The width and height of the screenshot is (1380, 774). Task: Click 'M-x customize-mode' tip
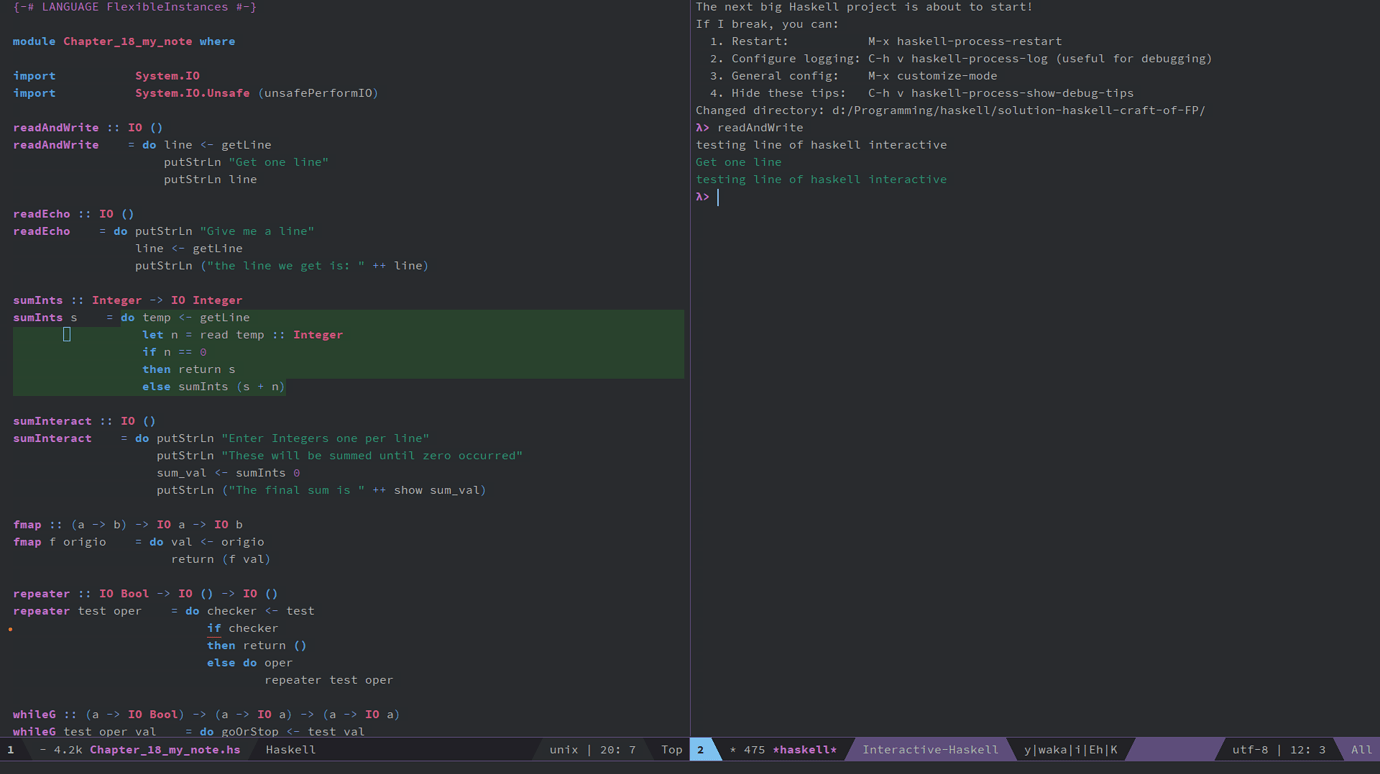pyautogui.click(x=932, y=76)
